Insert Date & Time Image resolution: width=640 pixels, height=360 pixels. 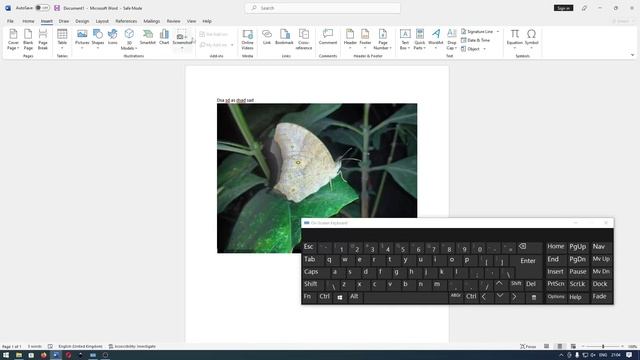click(476, 40)
